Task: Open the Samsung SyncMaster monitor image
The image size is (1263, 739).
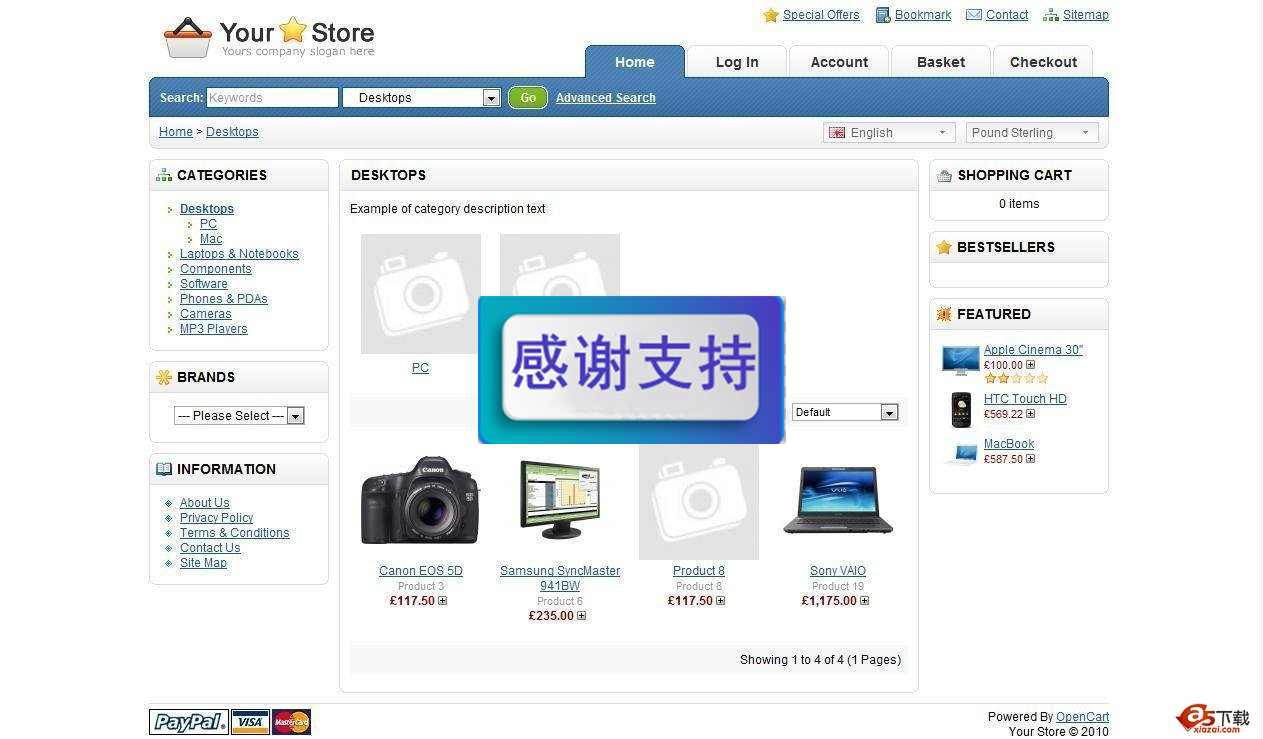Action: pos(560,500)
